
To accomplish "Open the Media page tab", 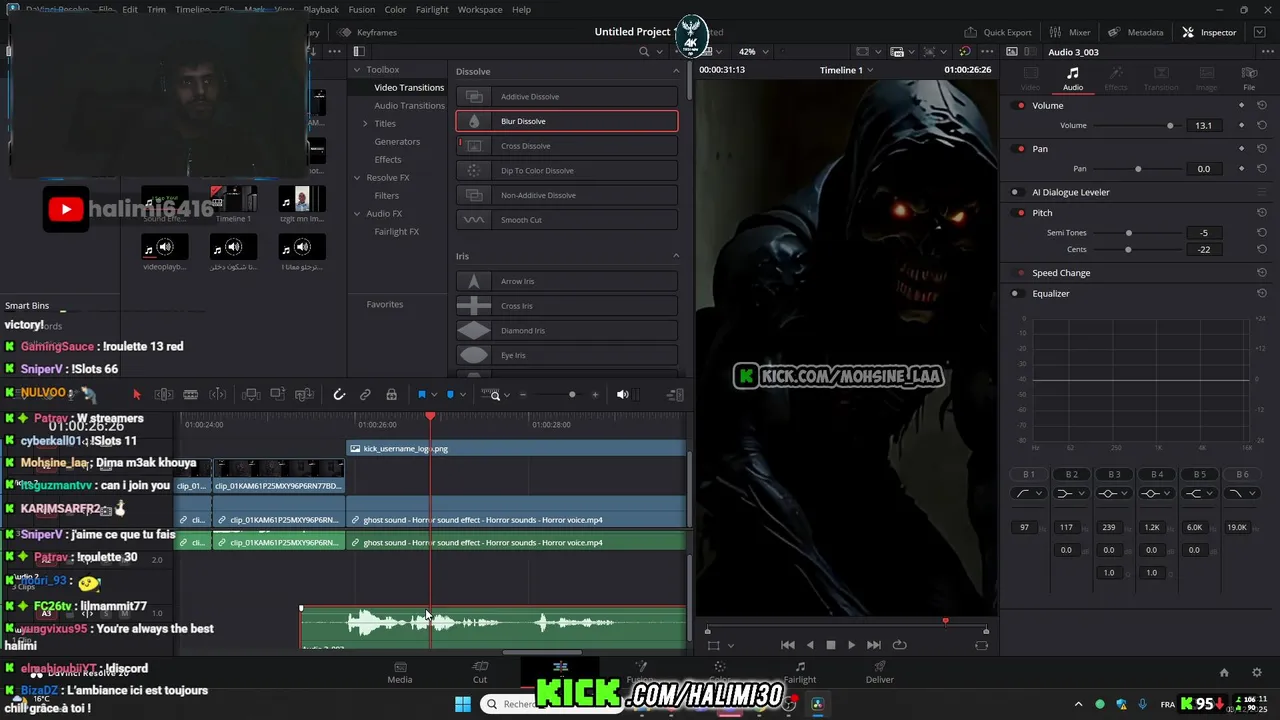I will coord(400,672).
